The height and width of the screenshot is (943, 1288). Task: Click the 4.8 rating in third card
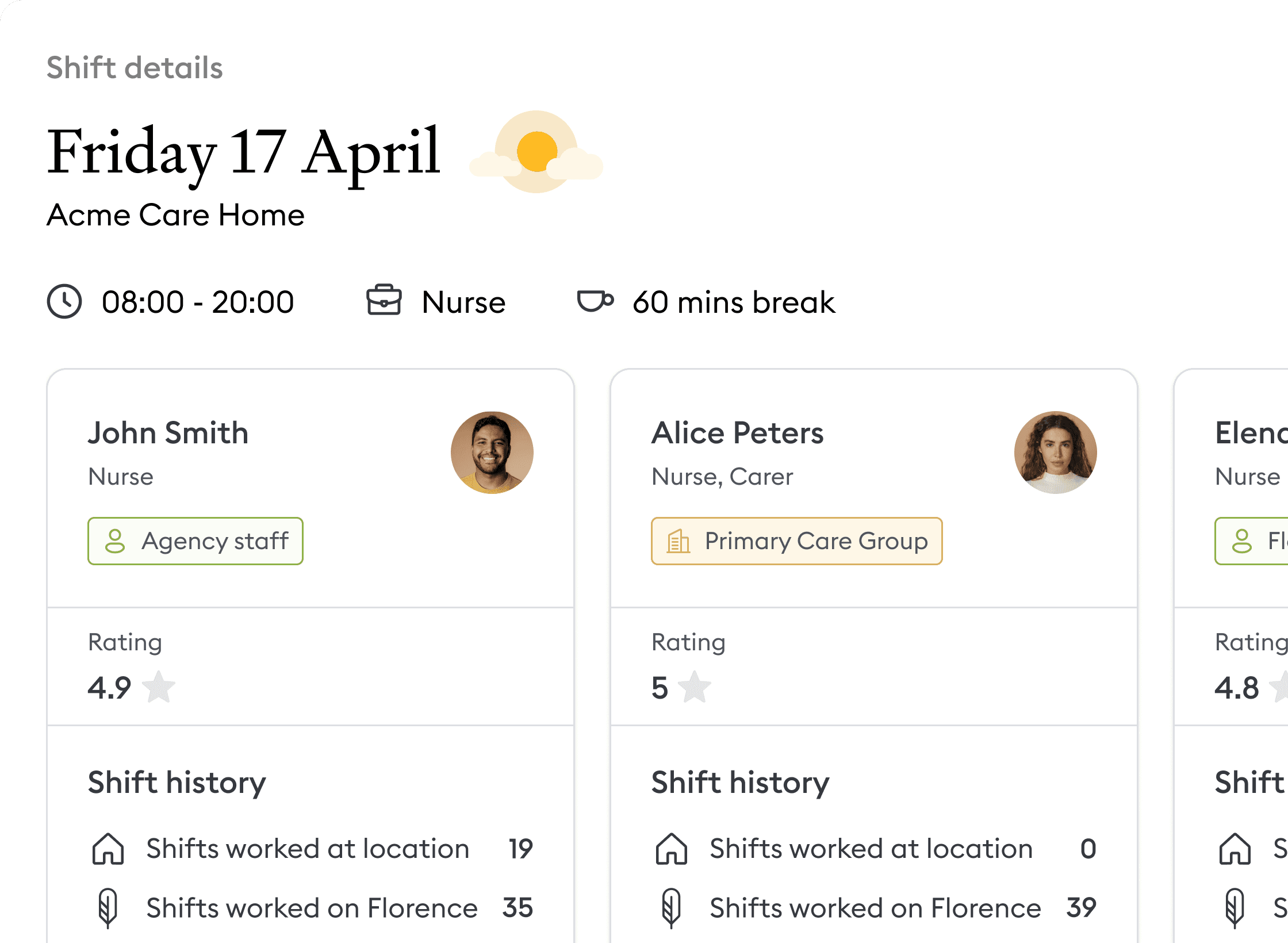[x=1237, y=688]
